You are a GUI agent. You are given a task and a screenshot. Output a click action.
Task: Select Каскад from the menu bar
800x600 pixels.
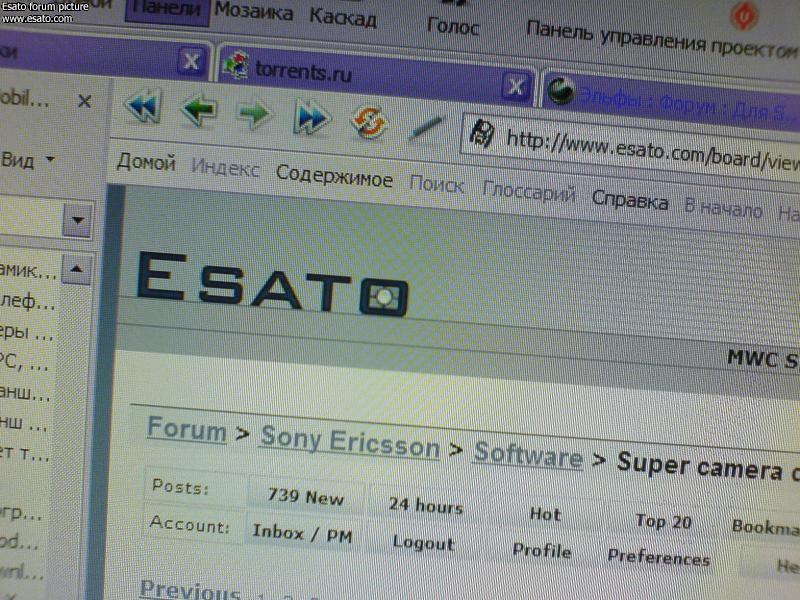[x=343, y=17]
